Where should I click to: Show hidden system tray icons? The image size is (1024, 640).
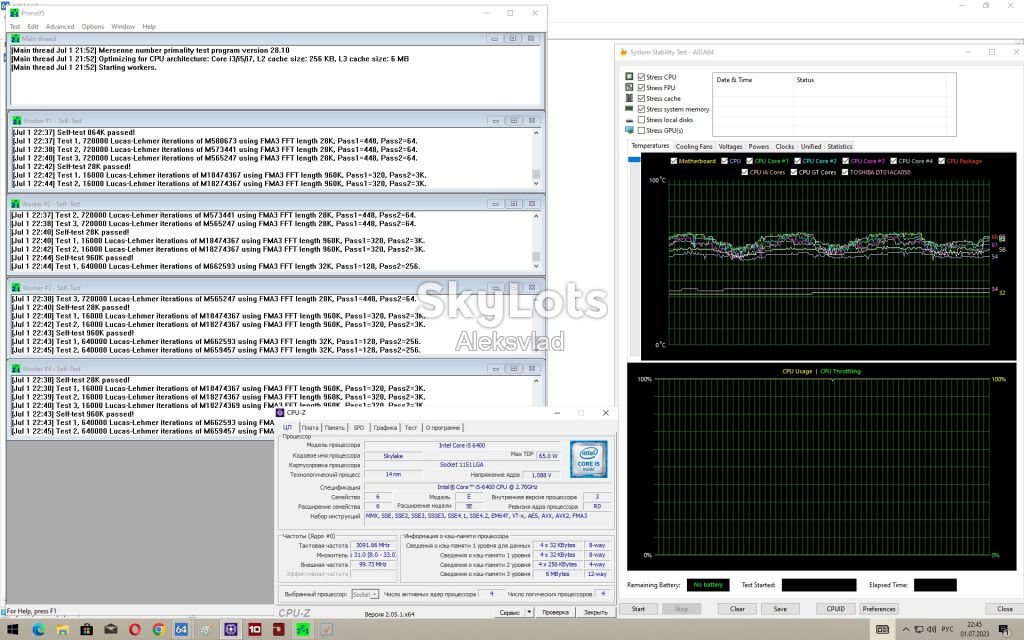pyautogui.click(x=906, y=630)
